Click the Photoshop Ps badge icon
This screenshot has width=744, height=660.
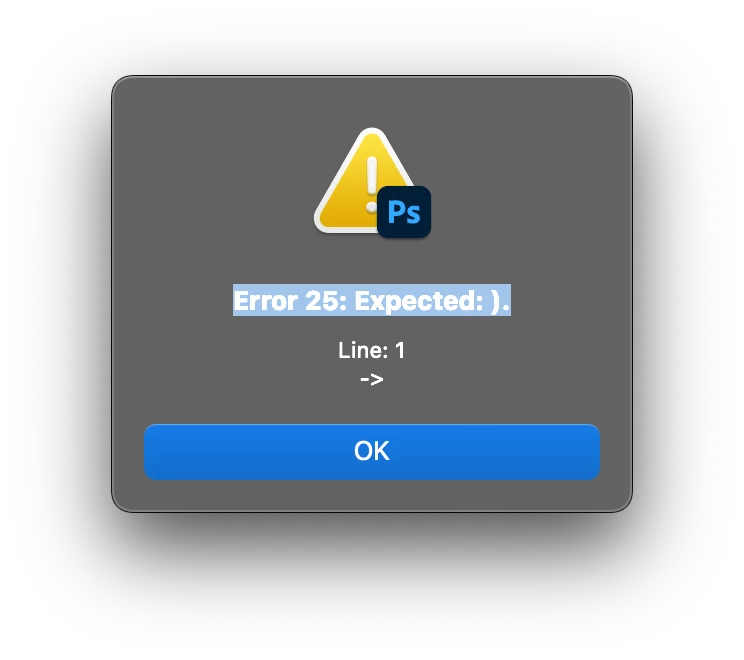pyautogui.click(x=404, y=212)
